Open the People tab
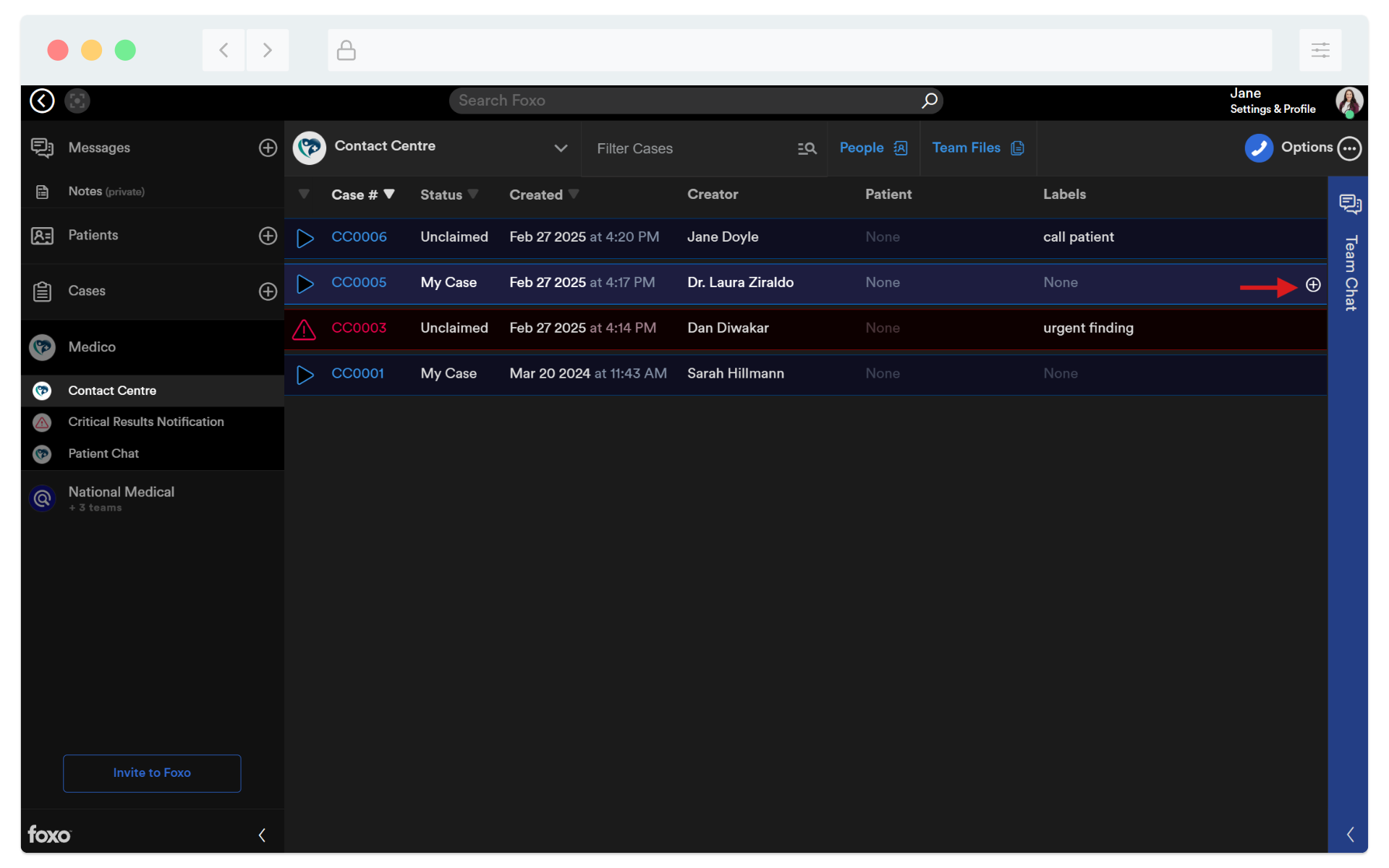Screen dimensions: 1389x868 [x=873, y=148]
